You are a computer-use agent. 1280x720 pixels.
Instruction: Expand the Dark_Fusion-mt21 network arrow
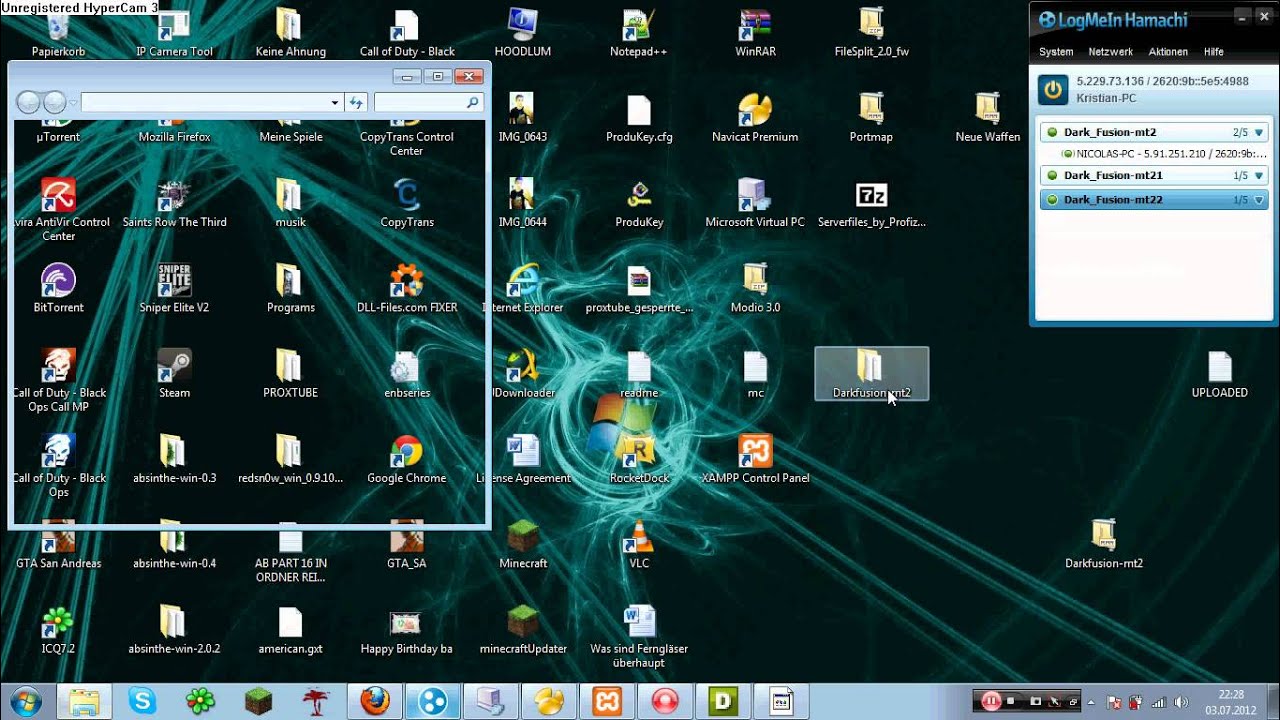[1259, 175]
